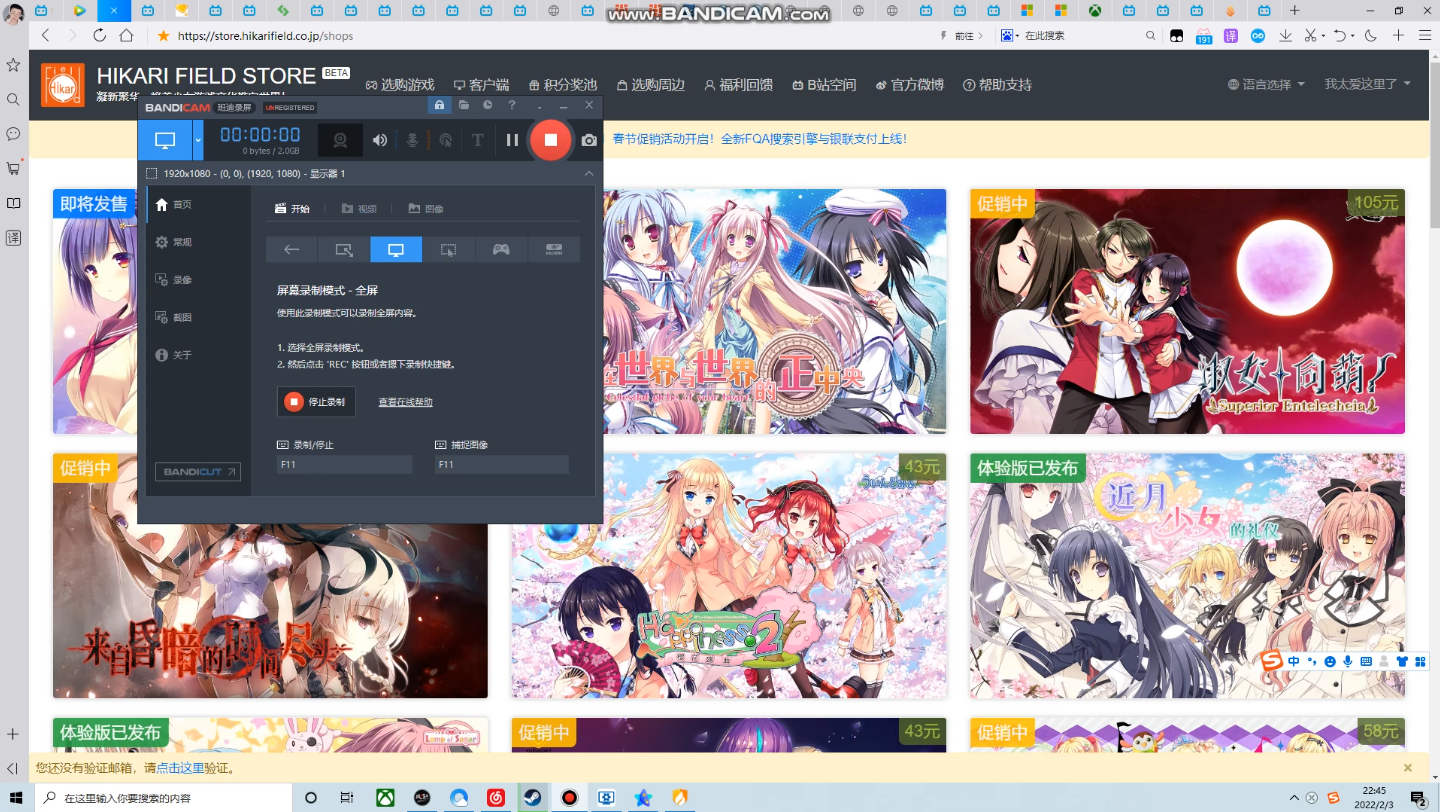Open recording mode dropdown arrow beside monitor button
Image resolution: width=1440 pixels, height=812 pixels.
coord(198,140)
